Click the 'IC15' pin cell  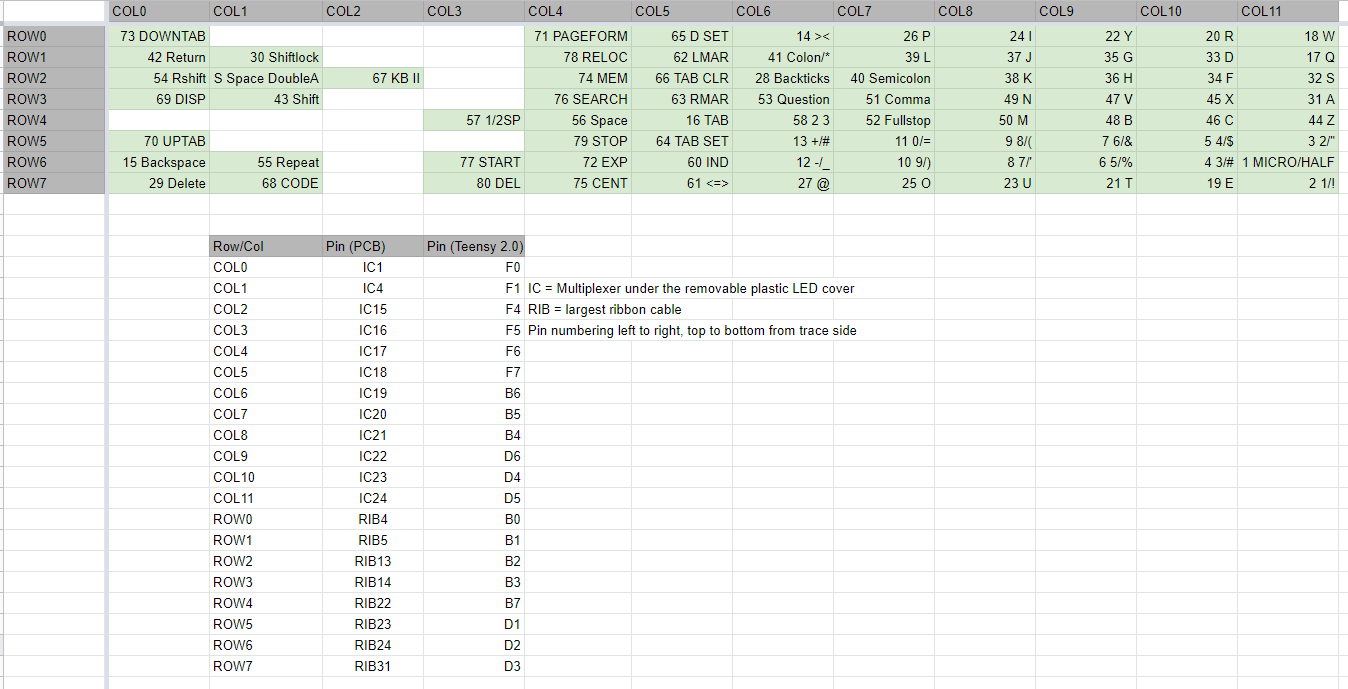[x=373, y=309]
